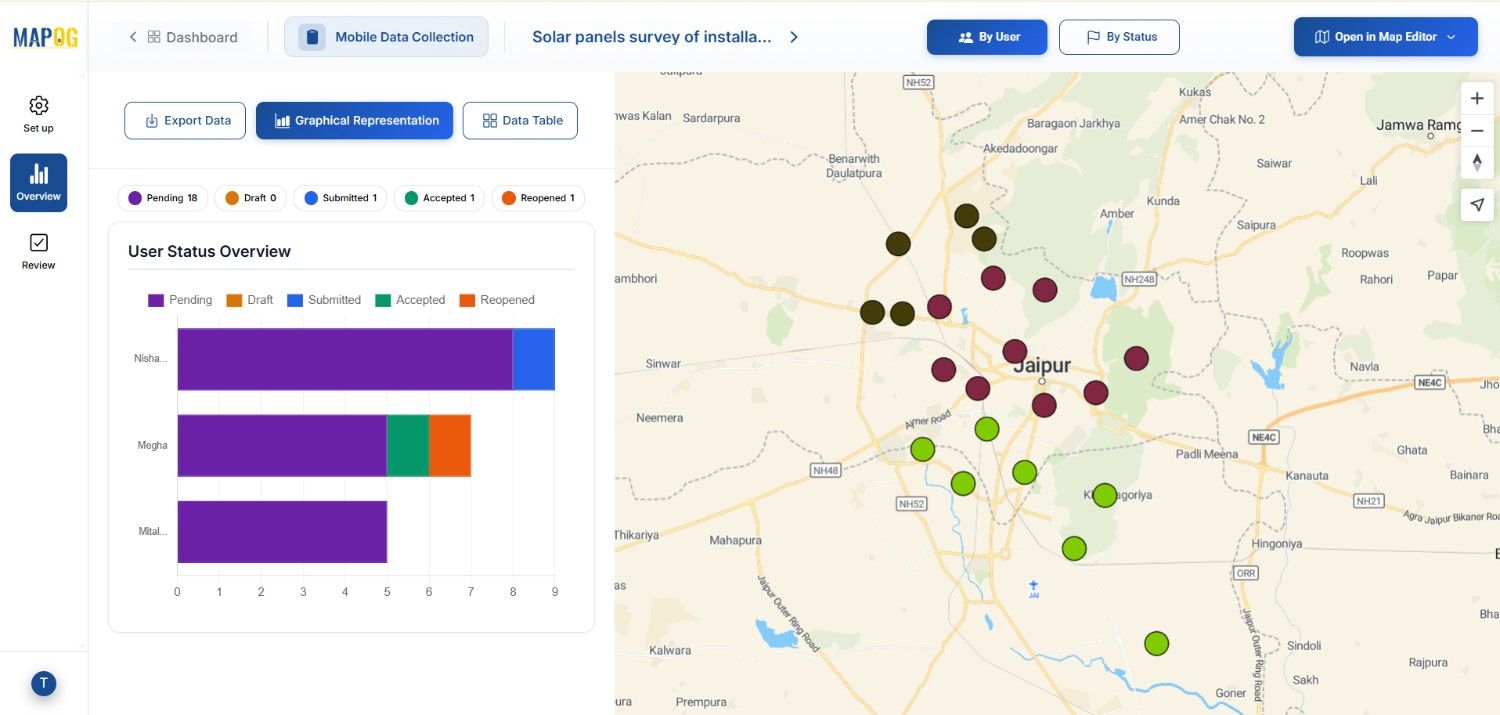Click the T profile avatar at bottom left
Image resolution: width=1500 pixels, height=715 pixels.
click(43, 683)
